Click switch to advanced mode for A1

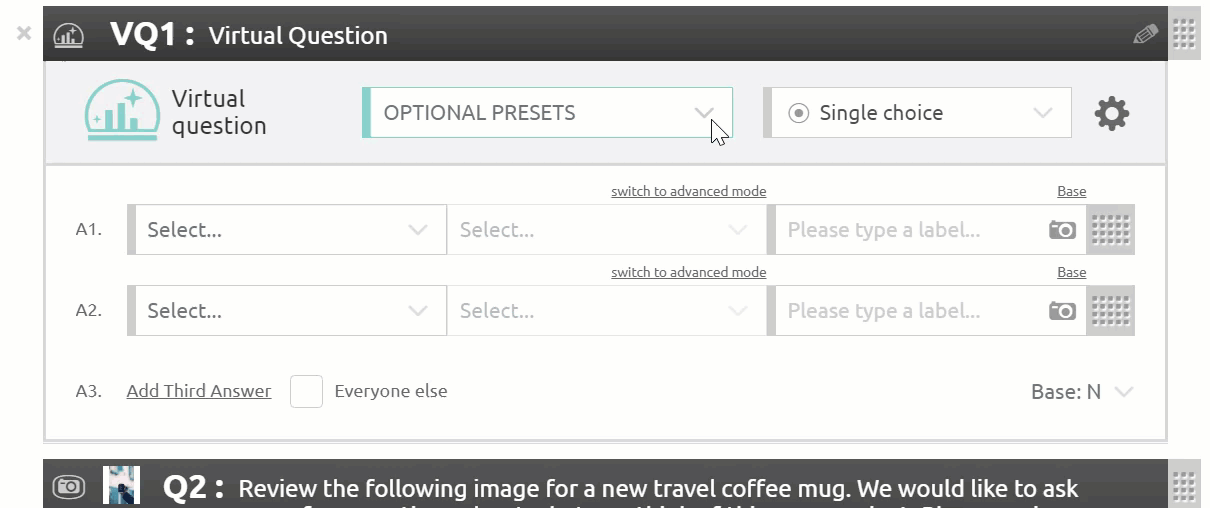pyautogui.click(x=689, y=191)
